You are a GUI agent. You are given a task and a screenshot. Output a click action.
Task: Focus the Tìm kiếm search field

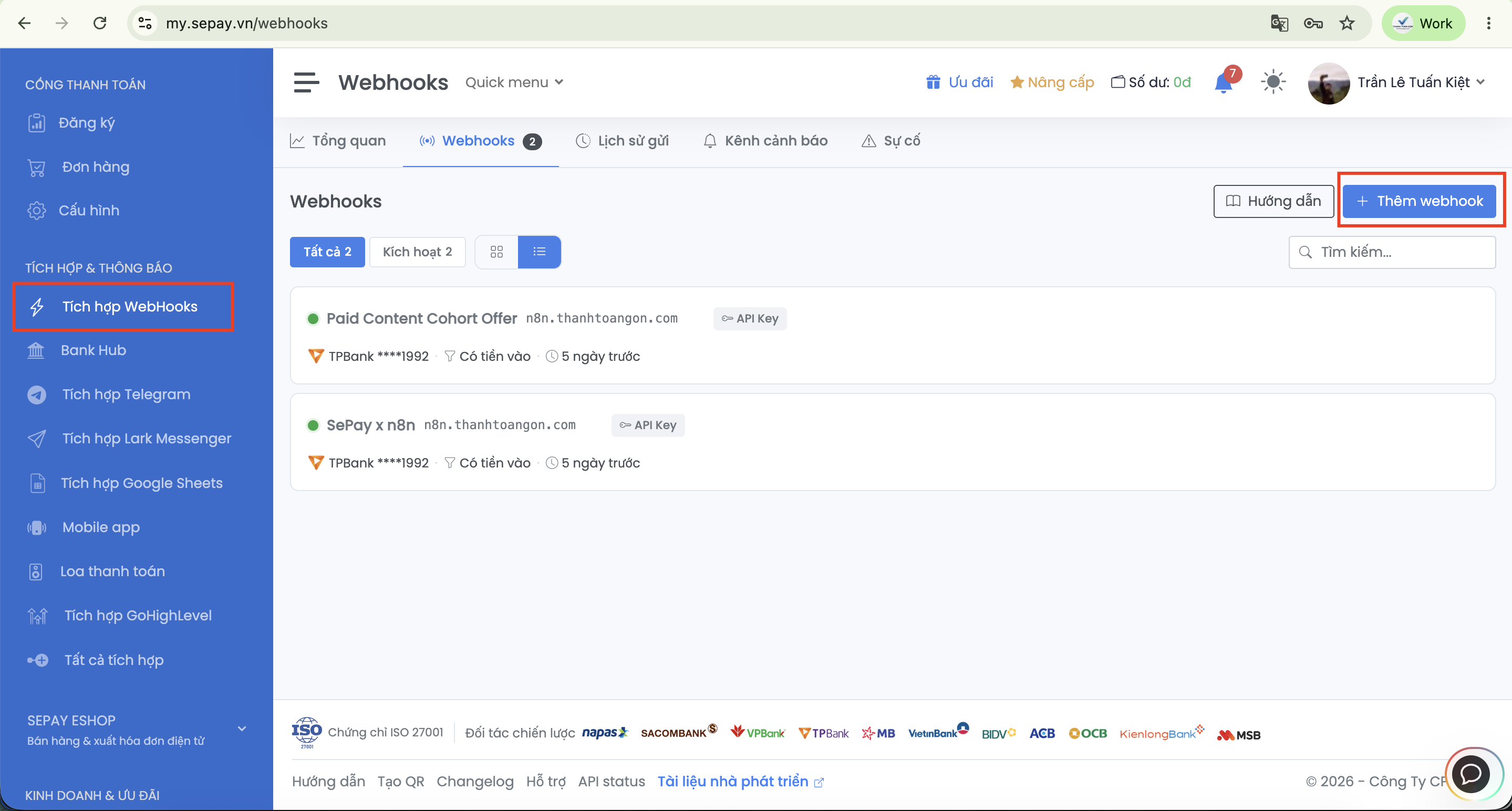click(1392, 252)
